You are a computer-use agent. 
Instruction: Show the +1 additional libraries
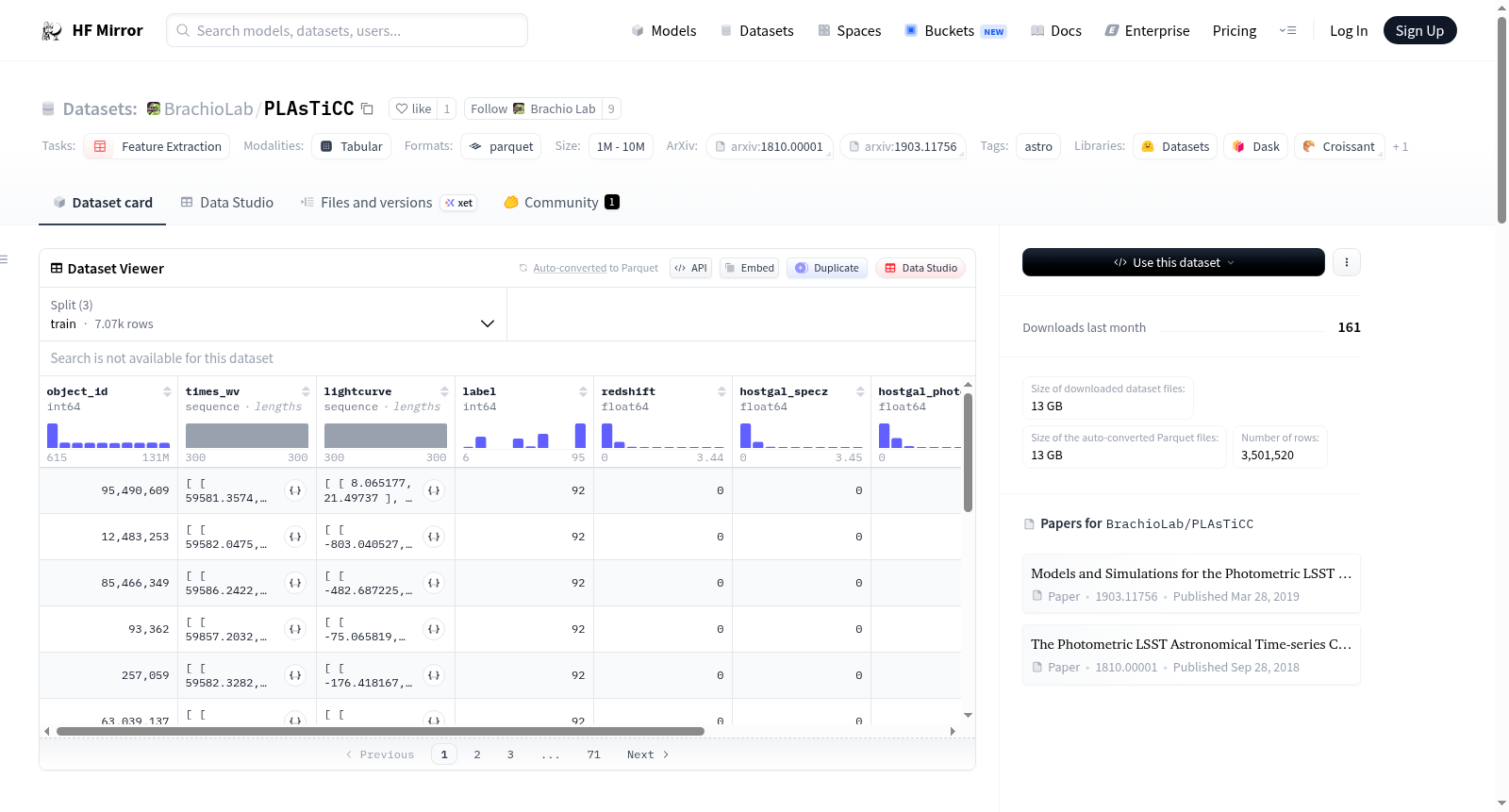pyautogui.click(x=1401, y=146)
